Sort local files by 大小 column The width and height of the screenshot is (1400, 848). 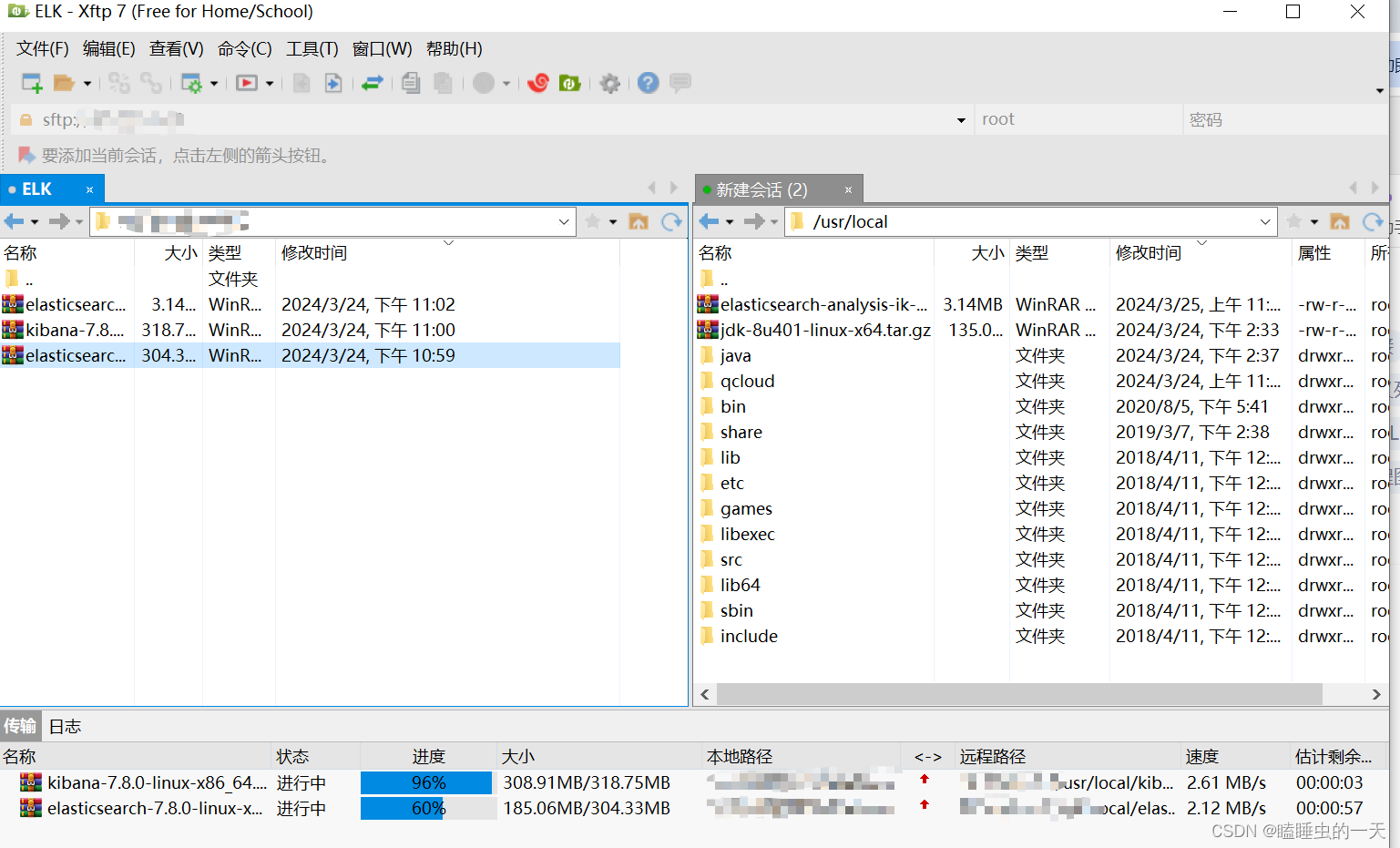click(169, 252)
